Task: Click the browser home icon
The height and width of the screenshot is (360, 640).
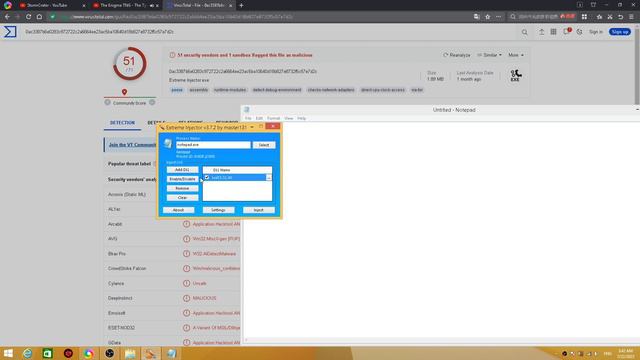Action: [39, 17]
